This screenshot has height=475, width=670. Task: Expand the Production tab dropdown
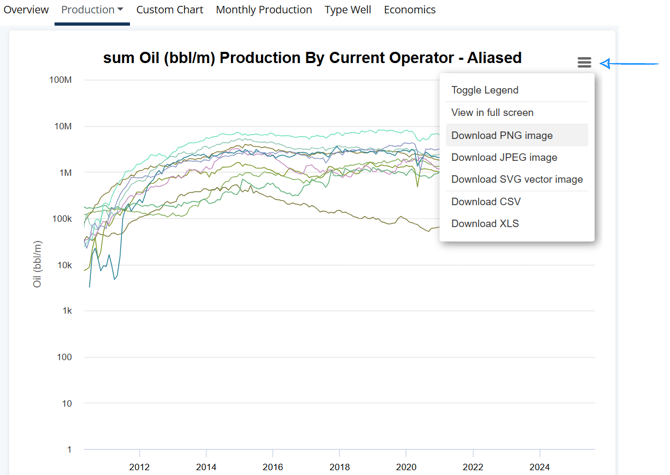(x=92, y=10)
